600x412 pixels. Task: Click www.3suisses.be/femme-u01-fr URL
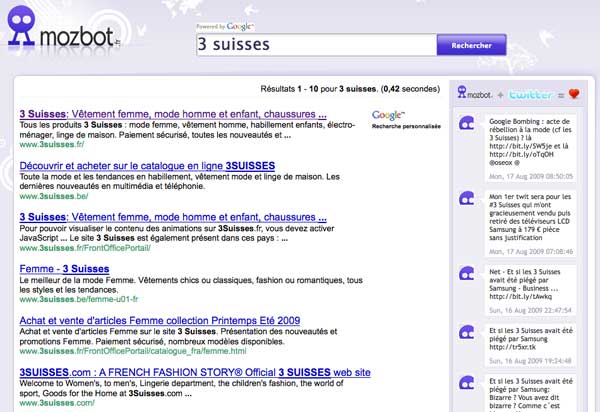78,299
